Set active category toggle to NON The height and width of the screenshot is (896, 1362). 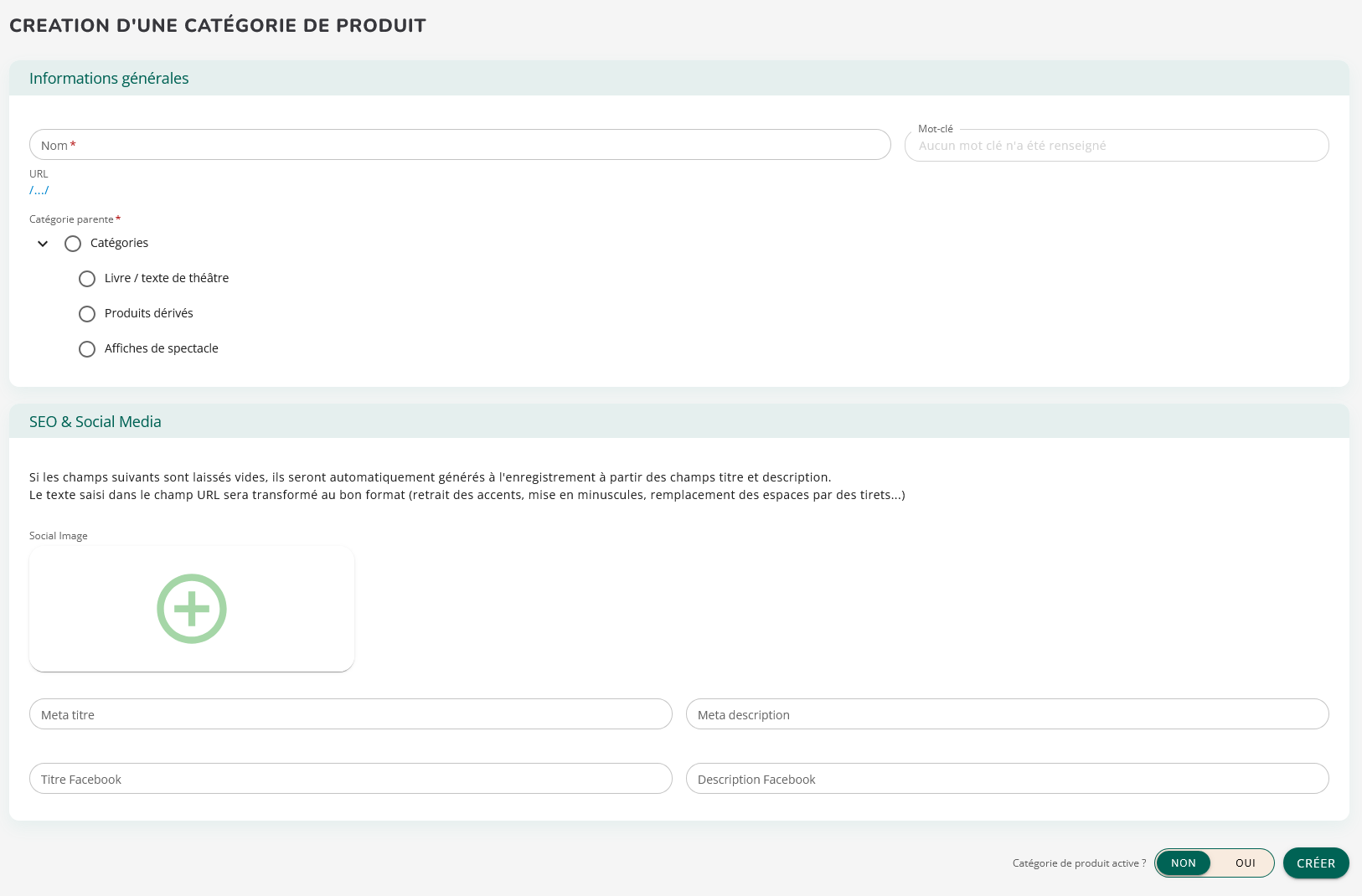pyautogui.click(x=1183, y=863)
